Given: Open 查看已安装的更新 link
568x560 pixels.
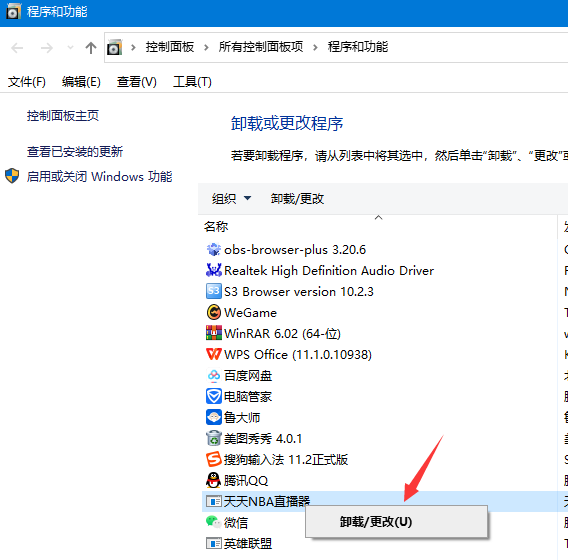Looking at the screenshot, I should [75, 152].
